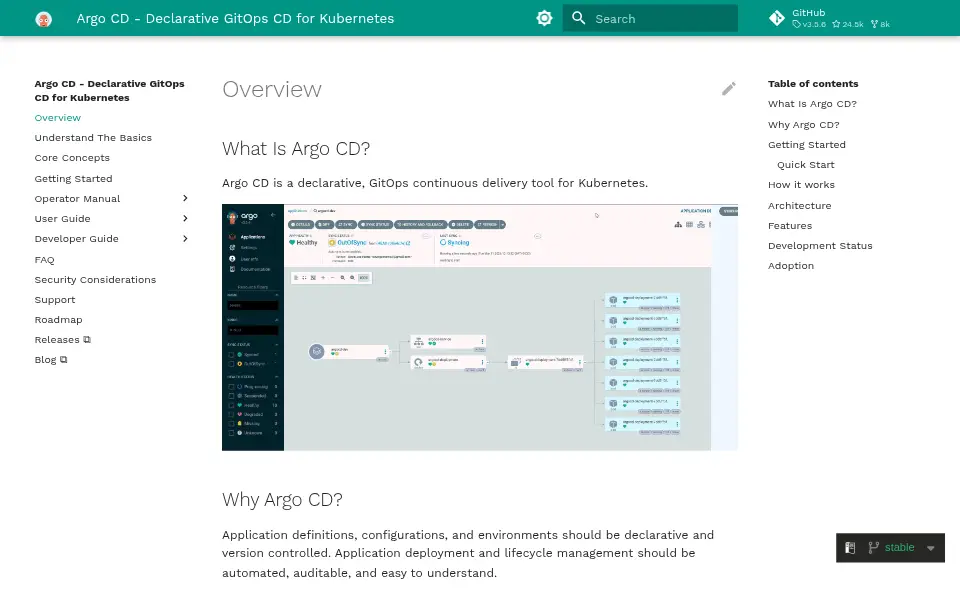Click the Argo CD UI screenshot image
Image resolution: width=960 pixels, height=600 pixels.
point(479,328)
